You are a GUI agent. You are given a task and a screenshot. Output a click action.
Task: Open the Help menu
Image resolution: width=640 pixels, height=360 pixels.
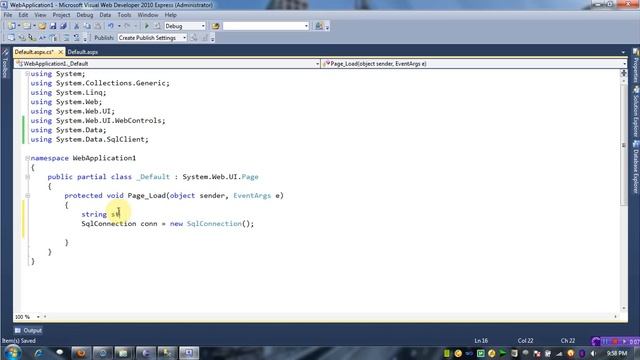pyautogui.click(x=171, y=15)
